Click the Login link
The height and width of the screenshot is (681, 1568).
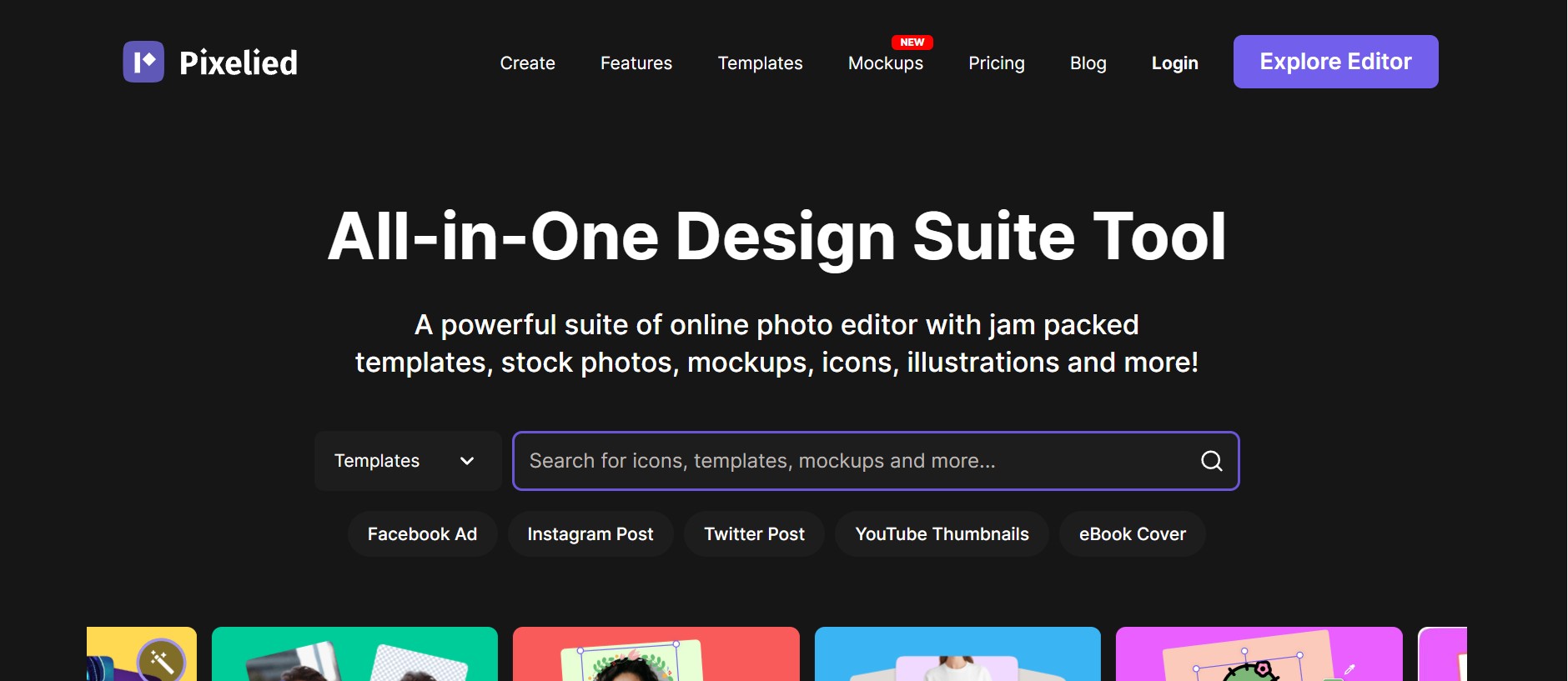(1174, 63)
